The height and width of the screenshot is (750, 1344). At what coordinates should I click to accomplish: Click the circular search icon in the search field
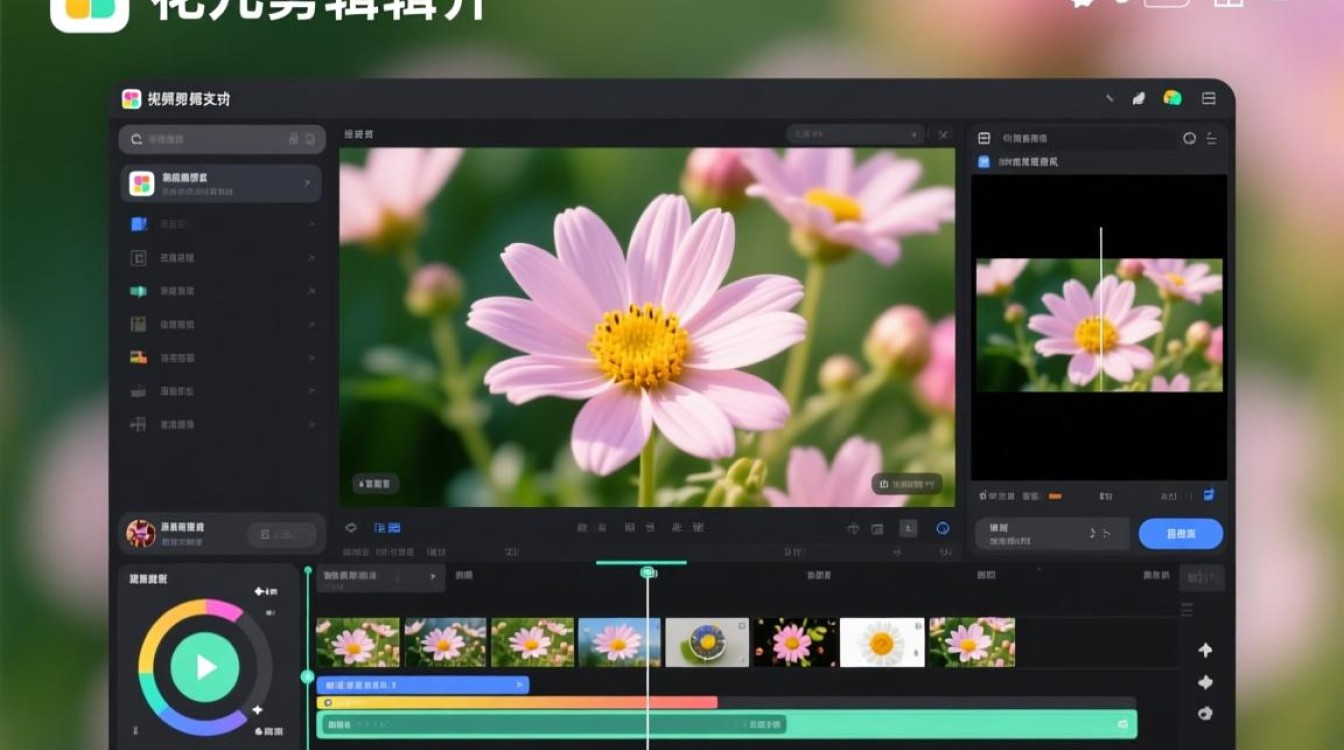(x=136, y=139)
